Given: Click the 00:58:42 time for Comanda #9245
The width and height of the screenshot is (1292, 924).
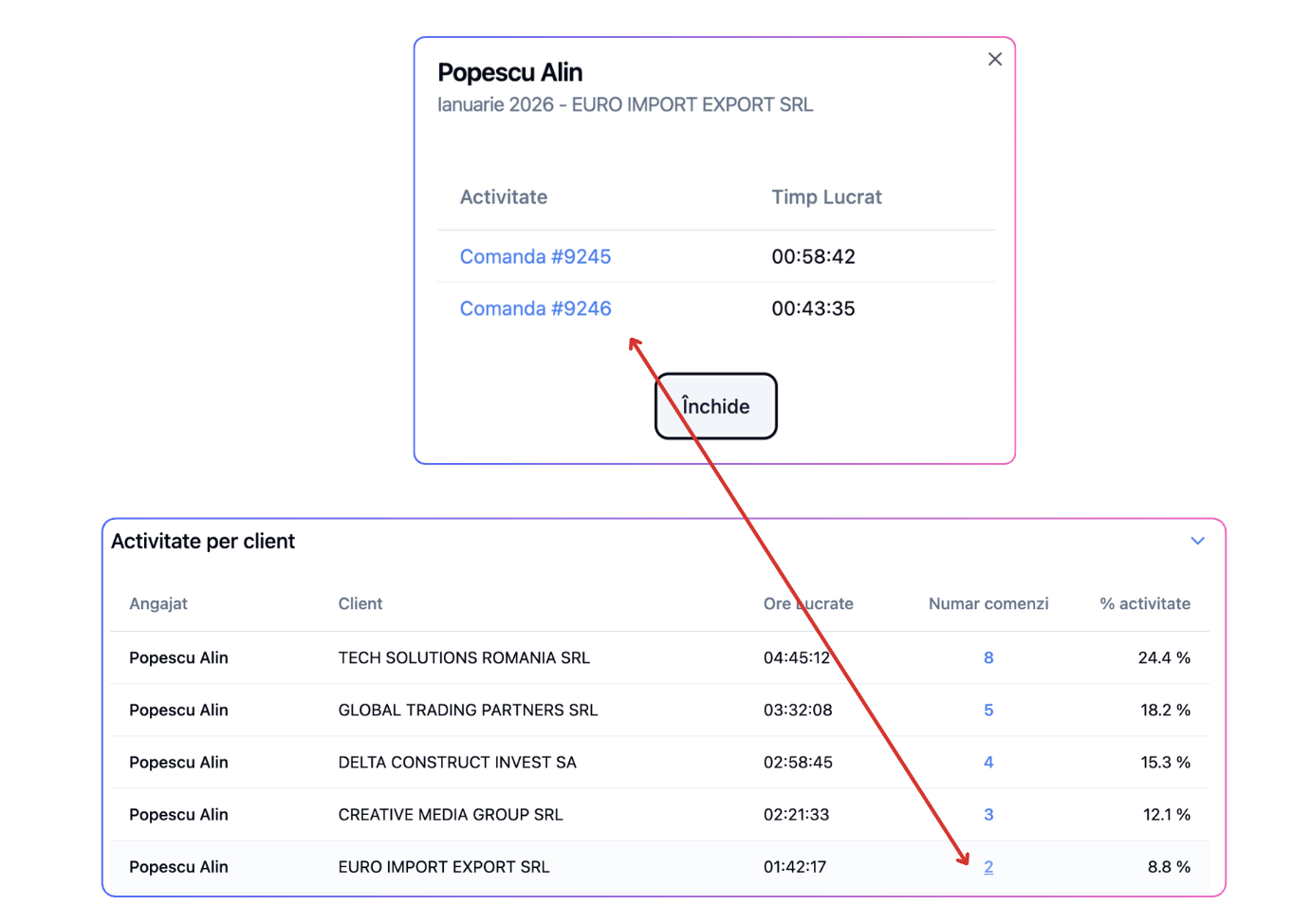Looking at the screenshot, I should point(813,256).
